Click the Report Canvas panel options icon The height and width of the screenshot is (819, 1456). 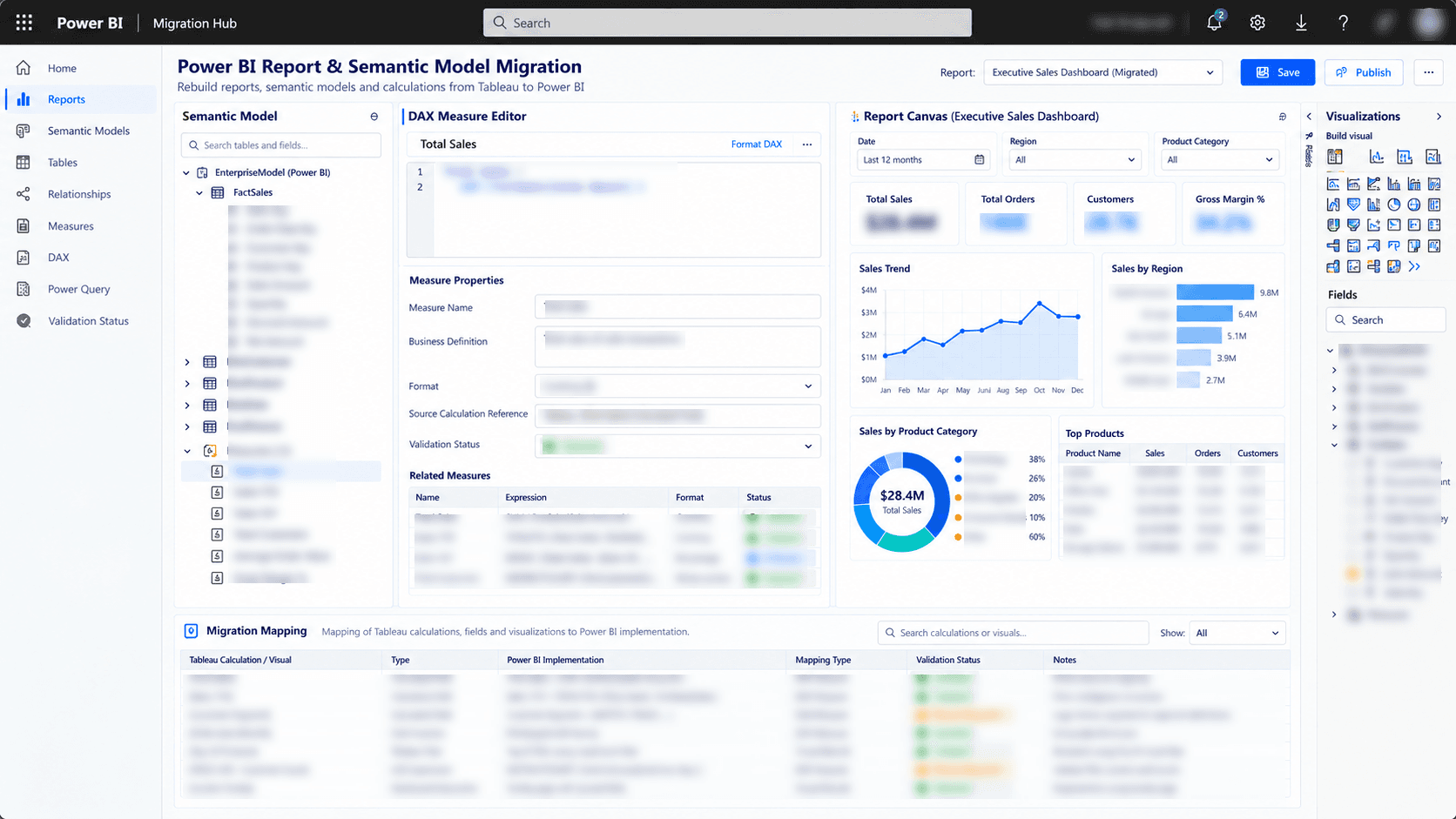1282,117
